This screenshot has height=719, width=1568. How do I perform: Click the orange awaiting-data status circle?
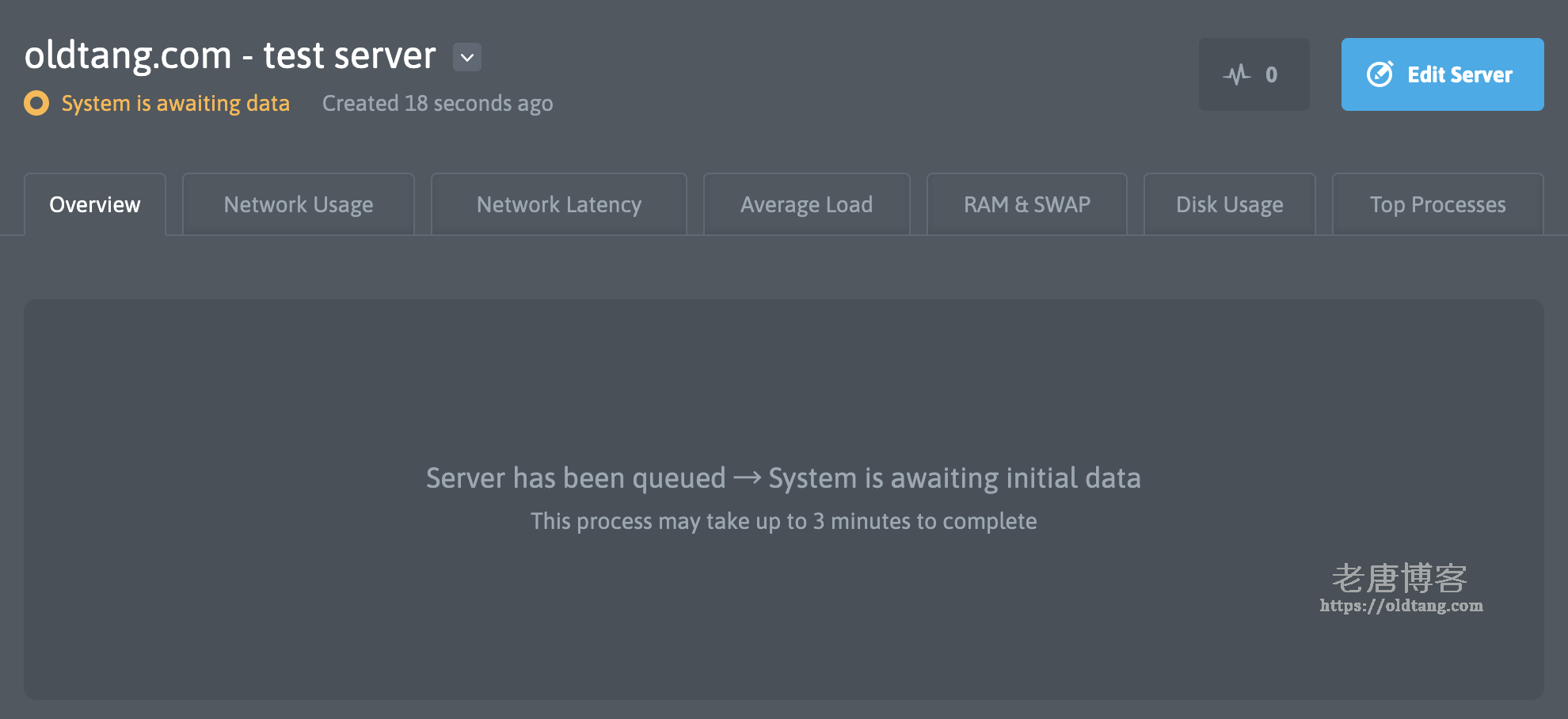[36, 103]
